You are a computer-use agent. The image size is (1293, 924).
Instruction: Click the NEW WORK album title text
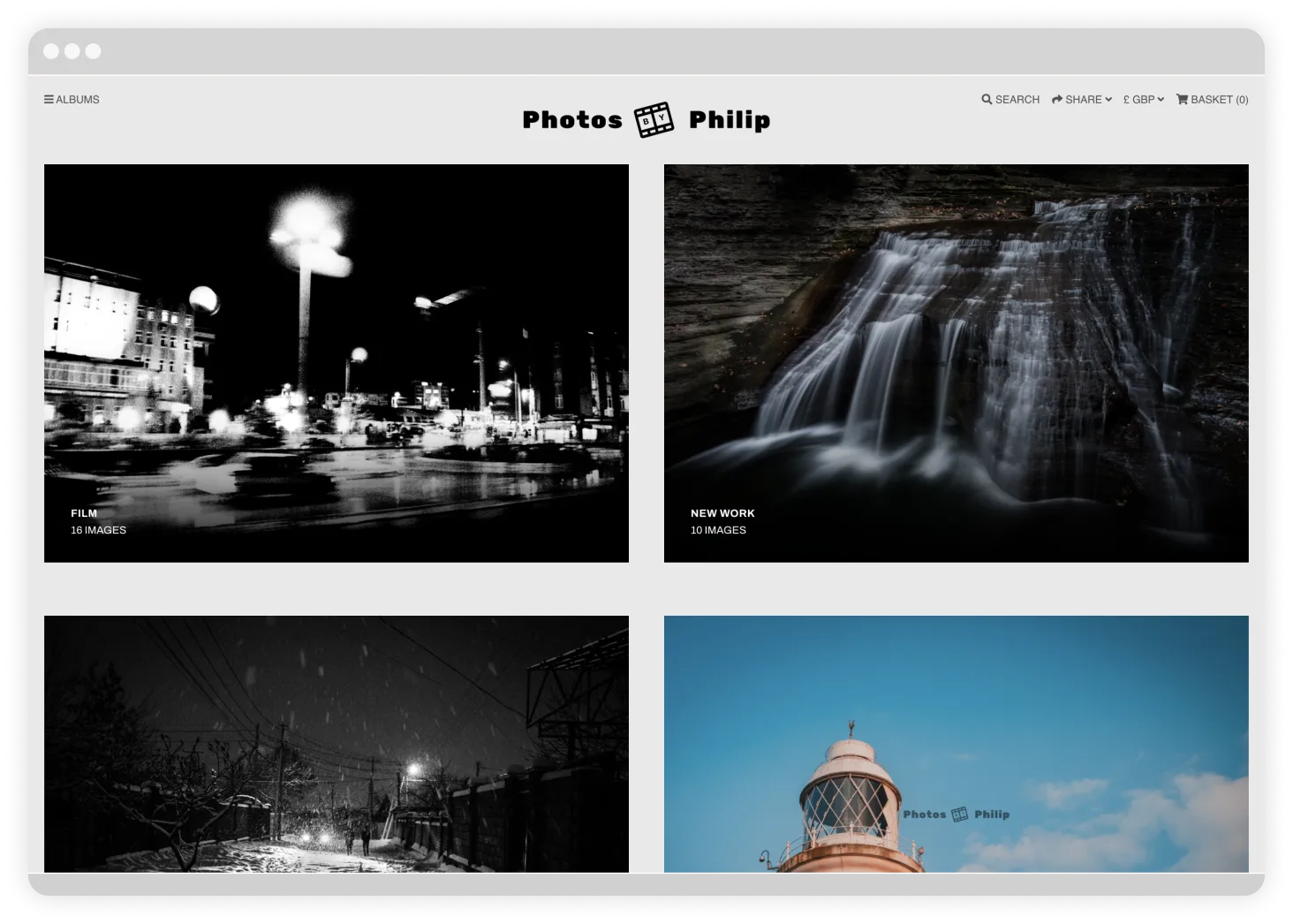722,513
